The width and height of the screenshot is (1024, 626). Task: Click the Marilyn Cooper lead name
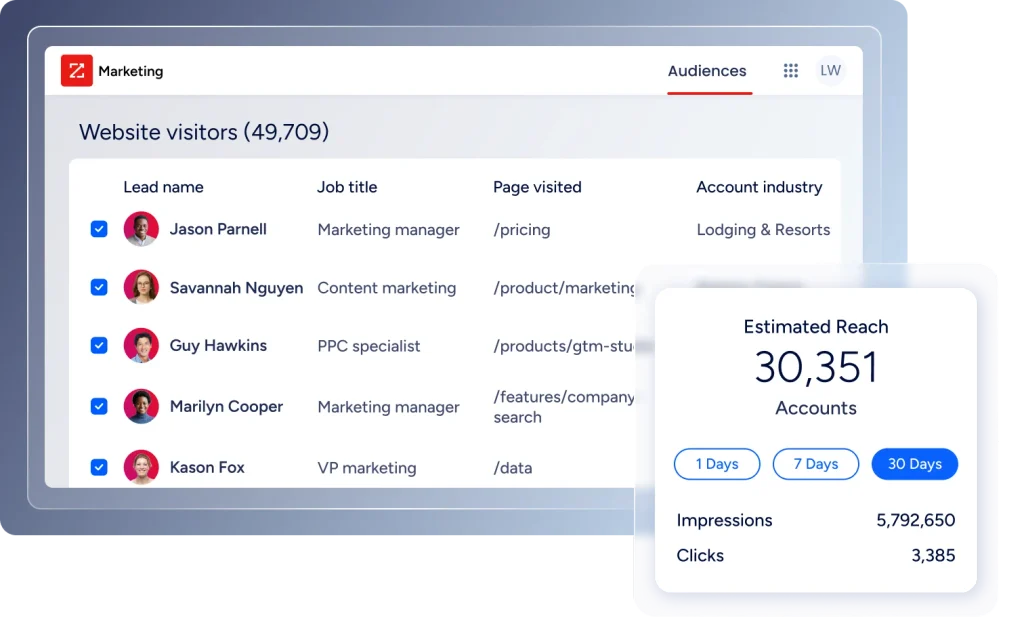click(227, 407)
